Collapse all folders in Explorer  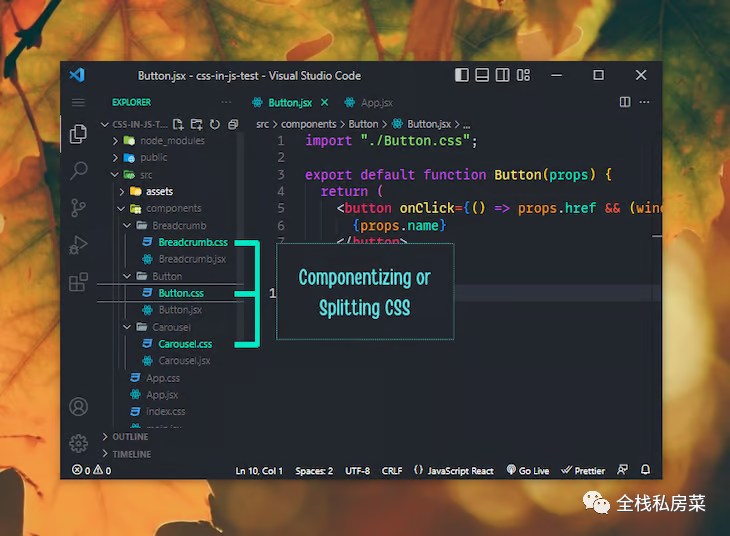click(x=232, y=124)
